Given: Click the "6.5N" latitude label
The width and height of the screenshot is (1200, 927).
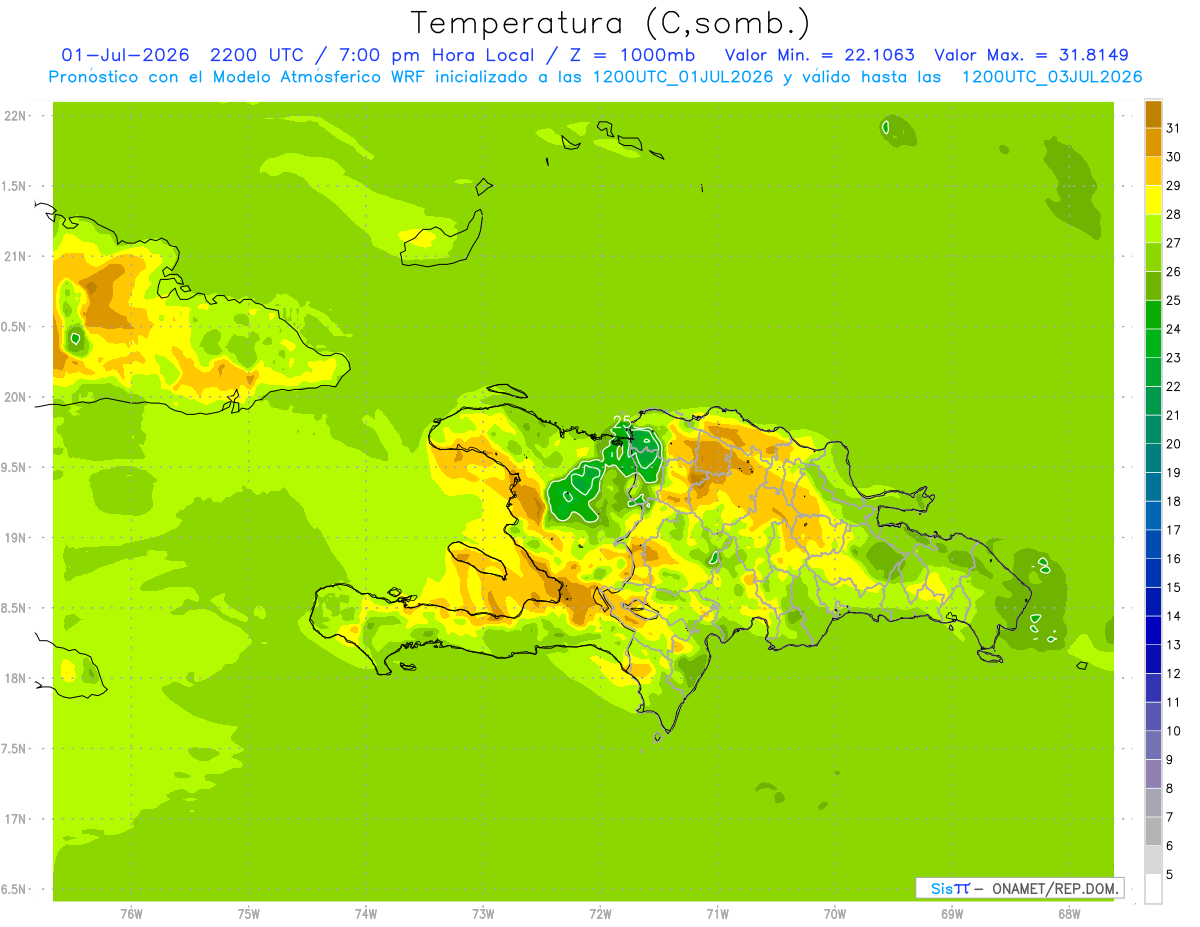Looking at the screenshot, I should [x=15, y=890].
